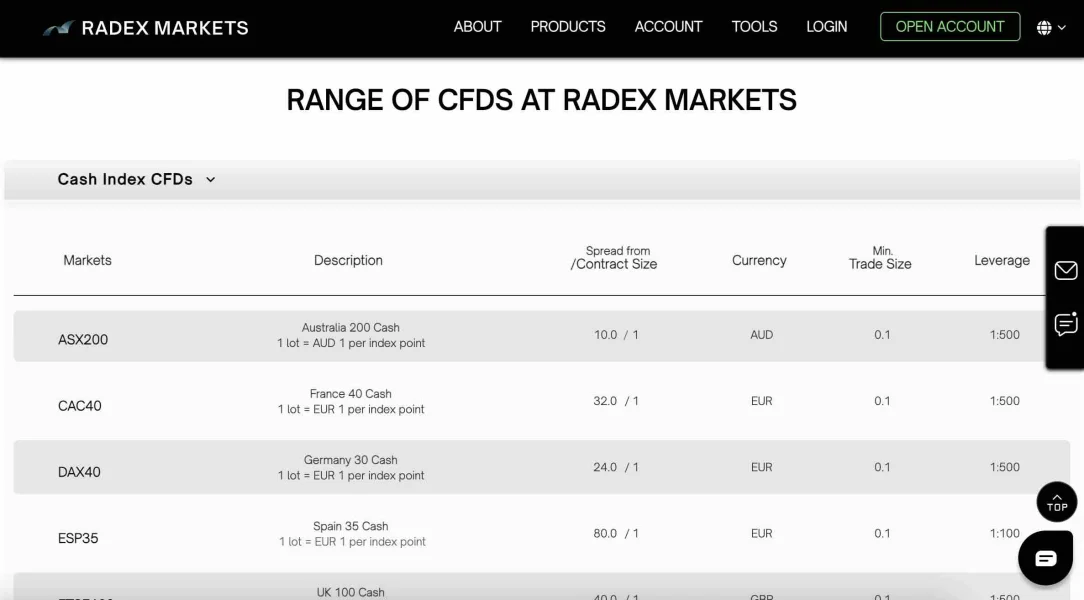The image size is (1084, 600).
Task: Select the ESP35 market row
Action: (78, 538)
